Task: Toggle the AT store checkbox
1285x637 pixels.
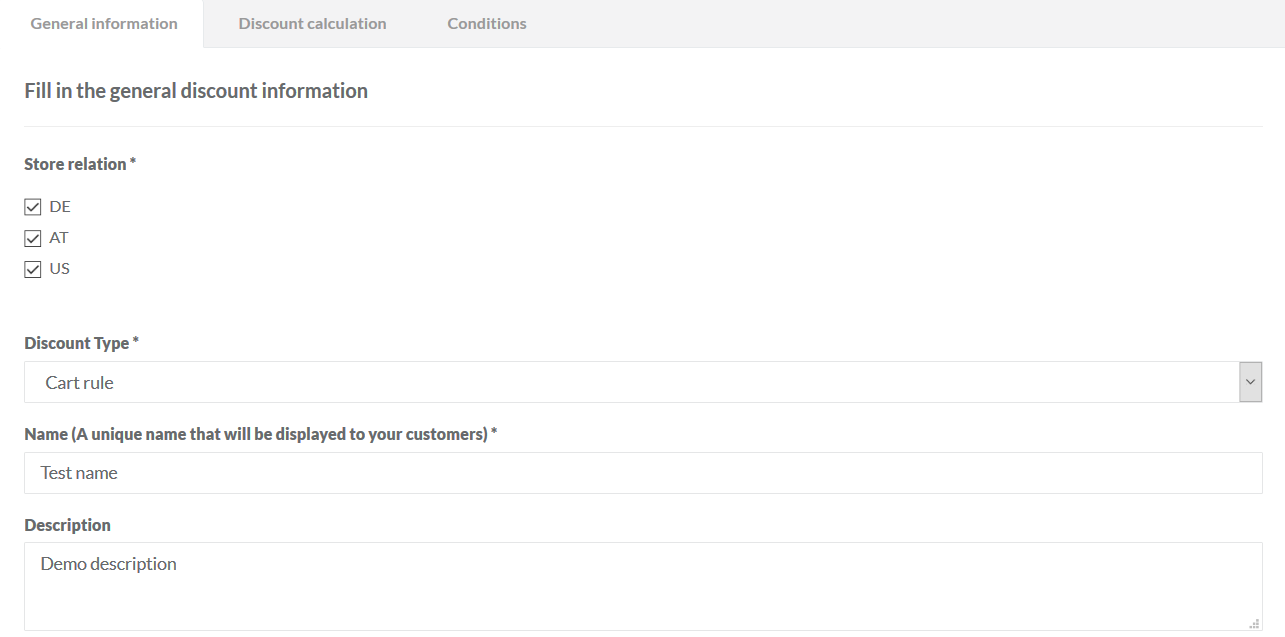Action: pos(33,238)
